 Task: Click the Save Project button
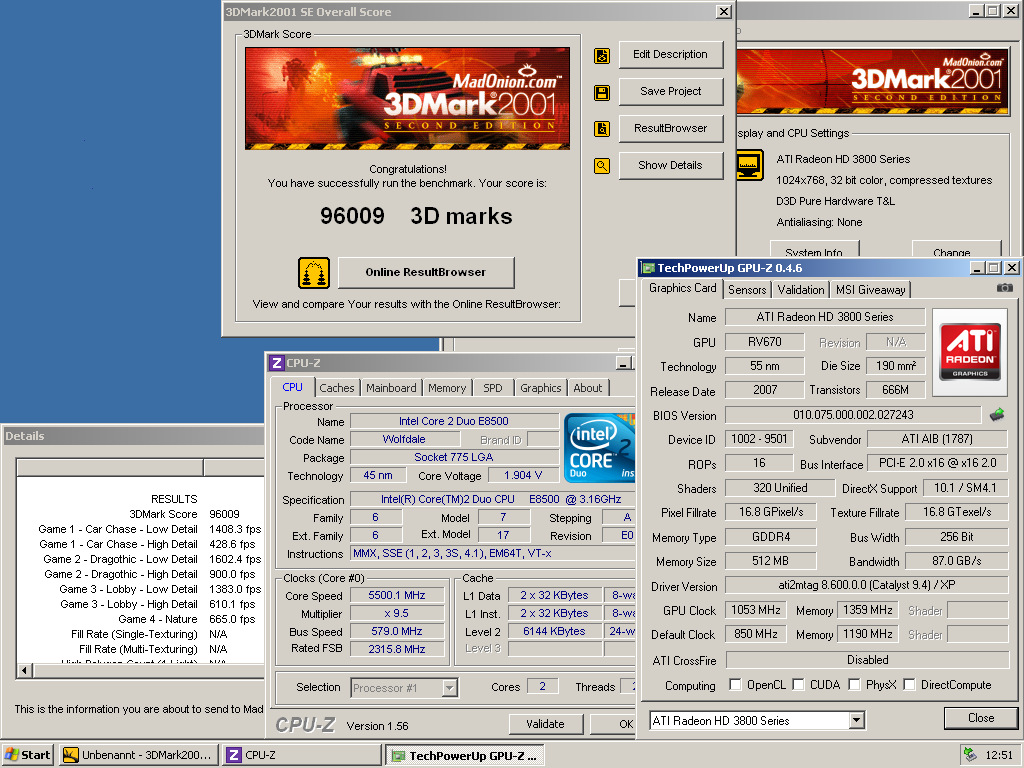(x=670, y=91)
